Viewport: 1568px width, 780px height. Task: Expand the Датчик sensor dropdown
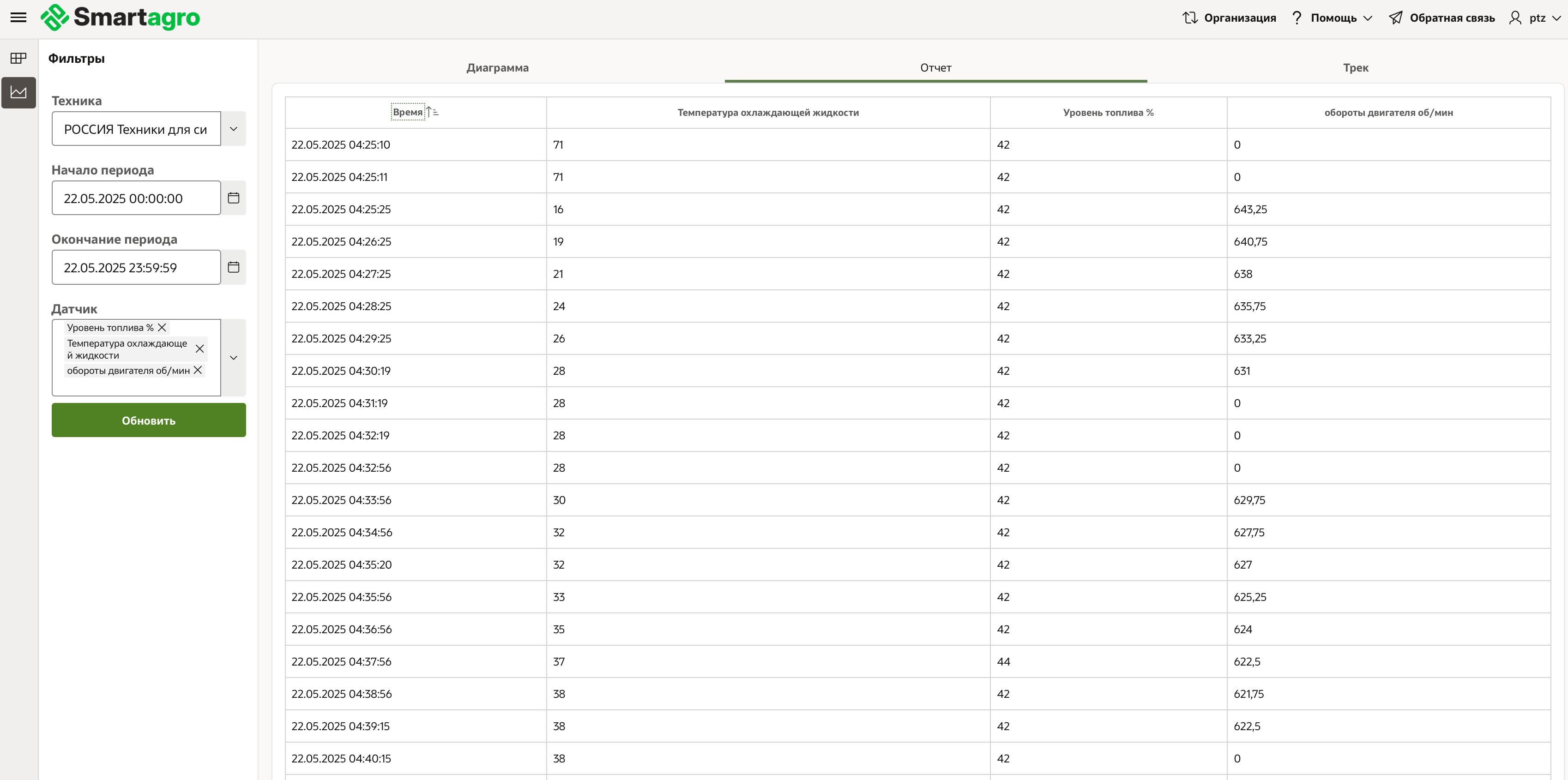(233, 358)
